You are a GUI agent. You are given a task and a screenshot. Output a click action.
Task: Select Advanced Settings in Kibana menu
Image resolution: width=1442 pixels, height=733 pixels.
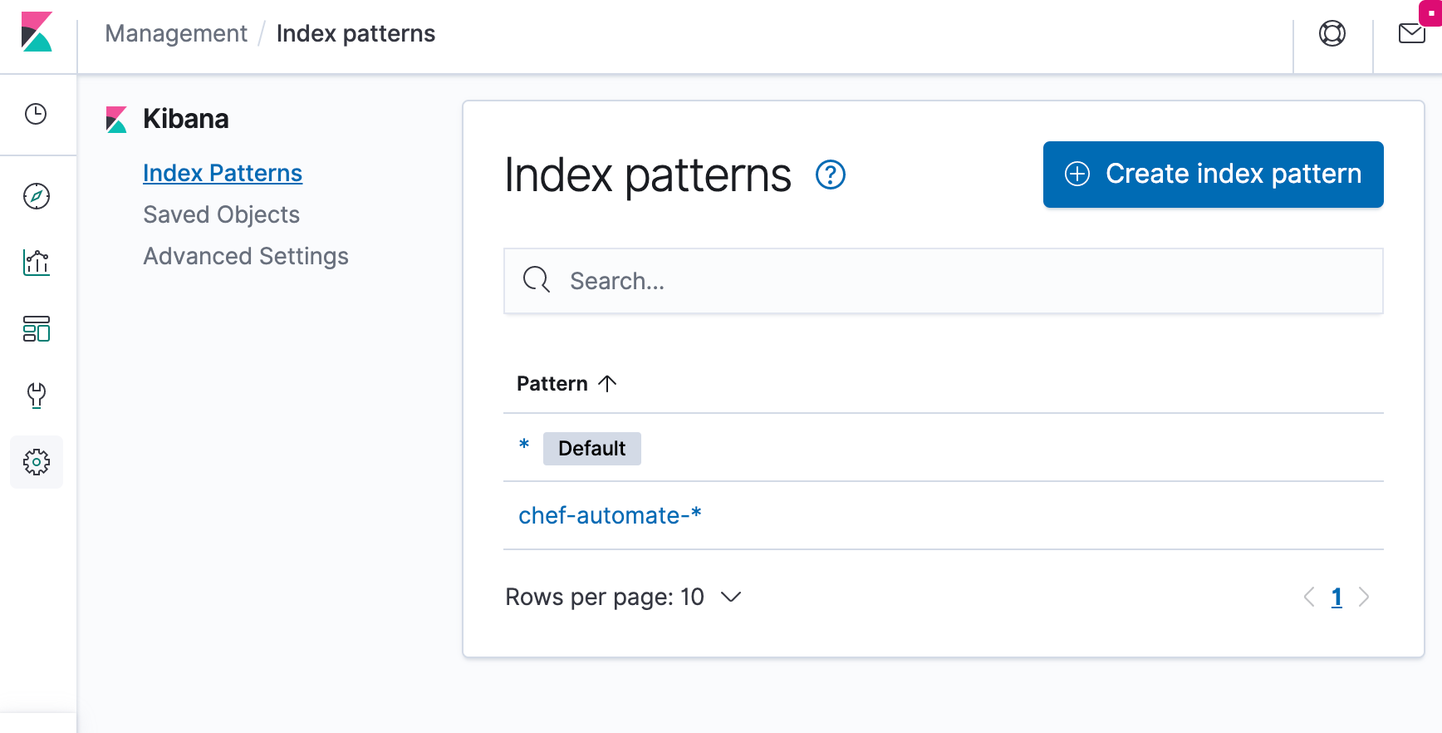click(x=246, y=257)
